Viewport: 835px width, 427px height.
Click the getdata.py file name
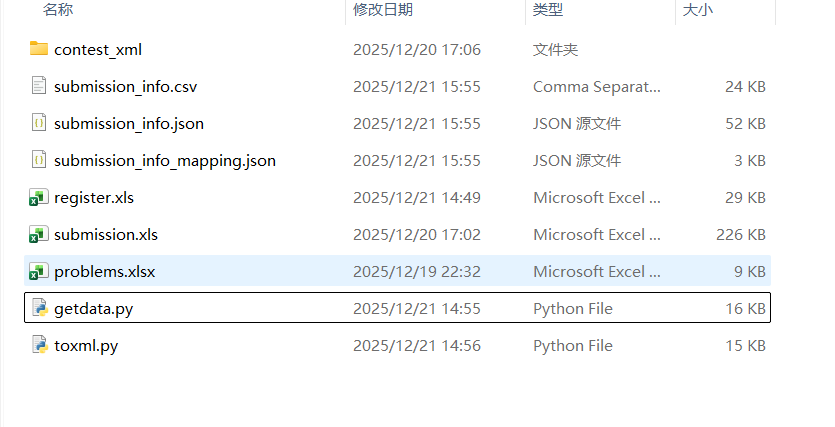pos(94,308)
